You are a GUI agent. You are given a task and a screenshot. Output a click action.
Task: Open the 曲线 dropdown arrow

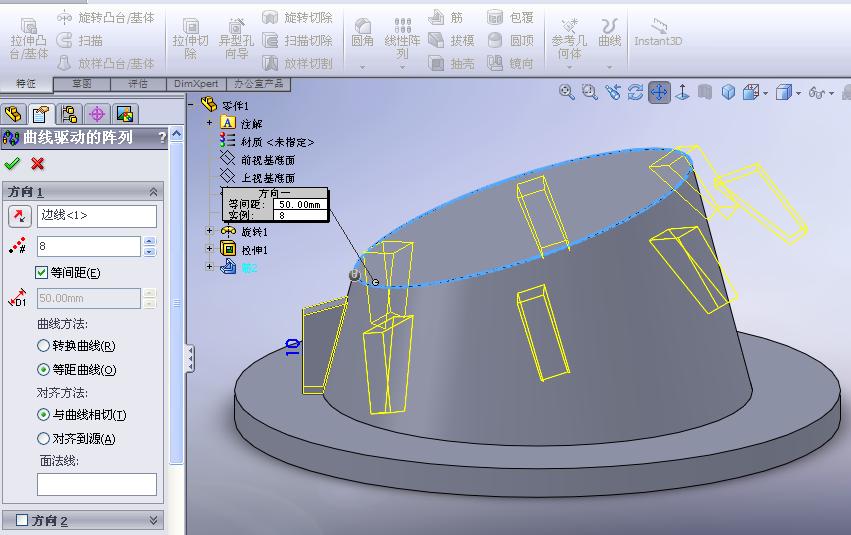pyautogui.click(x=609, y=67)
